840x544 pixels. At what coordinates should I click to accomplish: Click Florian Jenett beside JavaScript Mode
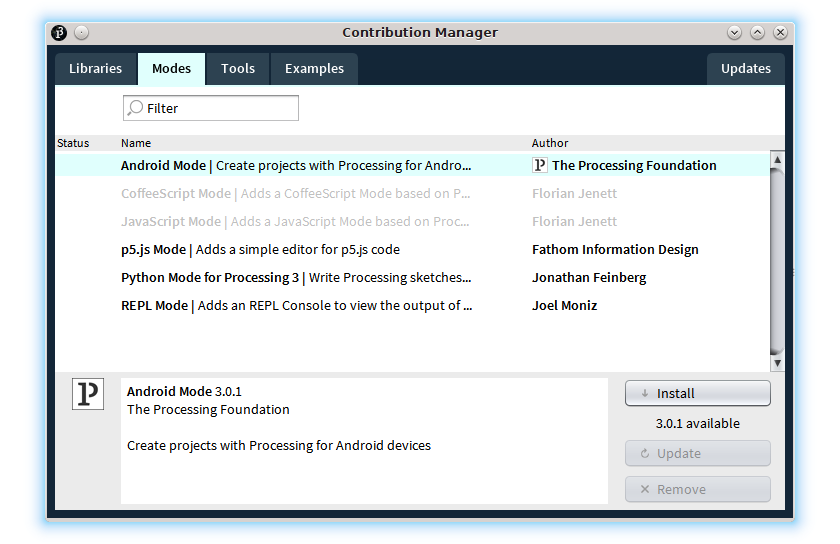(574, 221)
